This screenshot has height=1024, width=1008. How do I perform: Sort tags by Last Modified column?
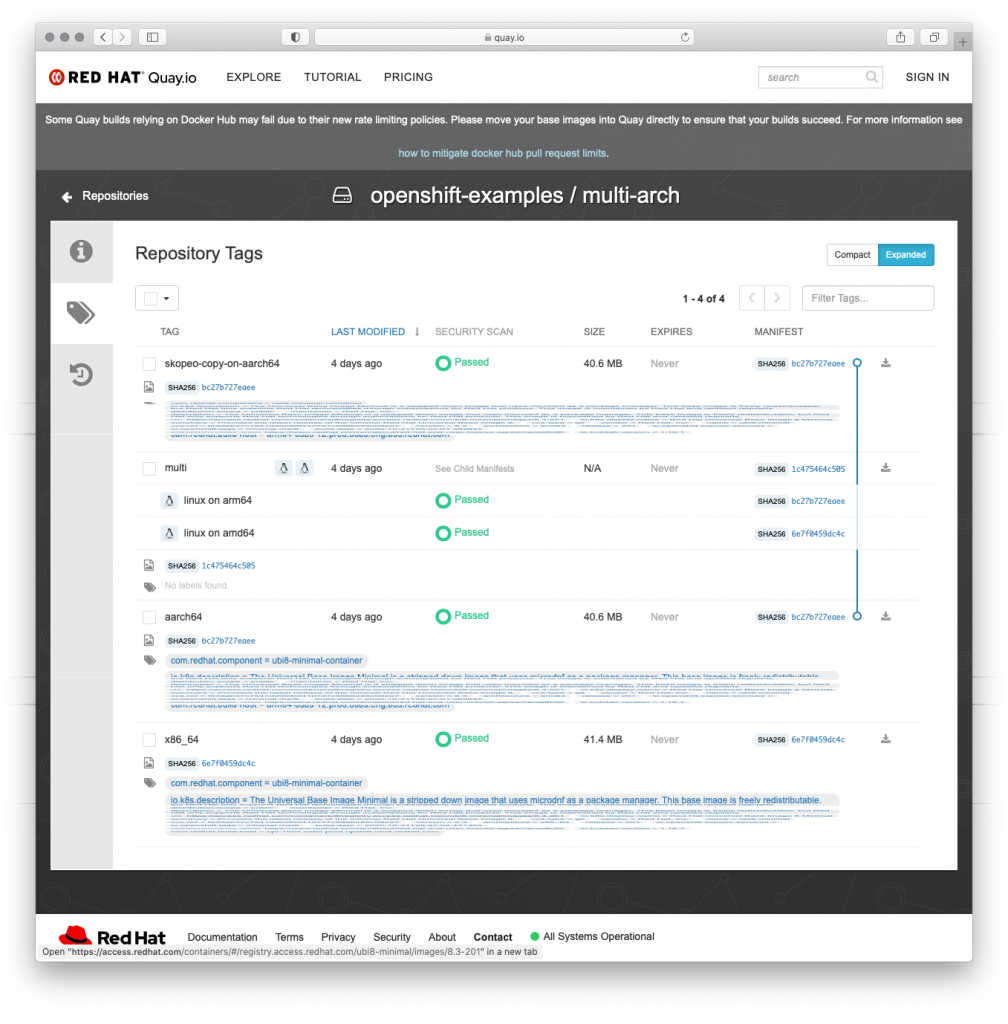(368, 332)
